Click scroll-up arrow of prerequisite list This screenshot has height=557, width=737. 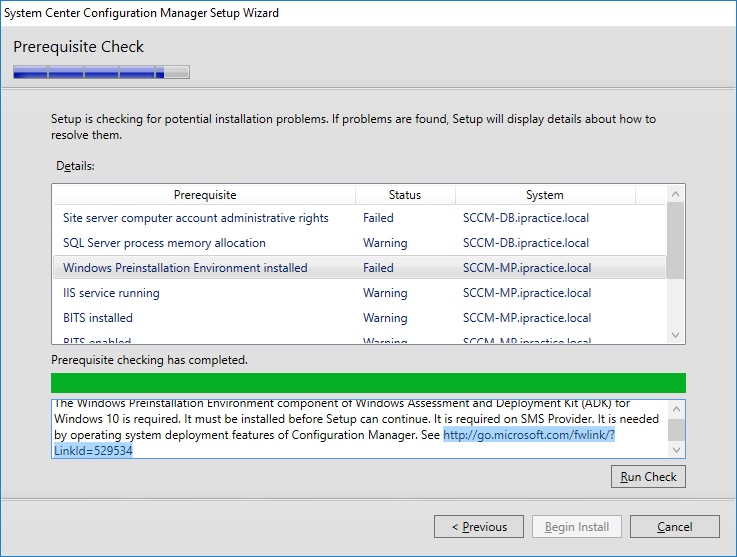675,194
